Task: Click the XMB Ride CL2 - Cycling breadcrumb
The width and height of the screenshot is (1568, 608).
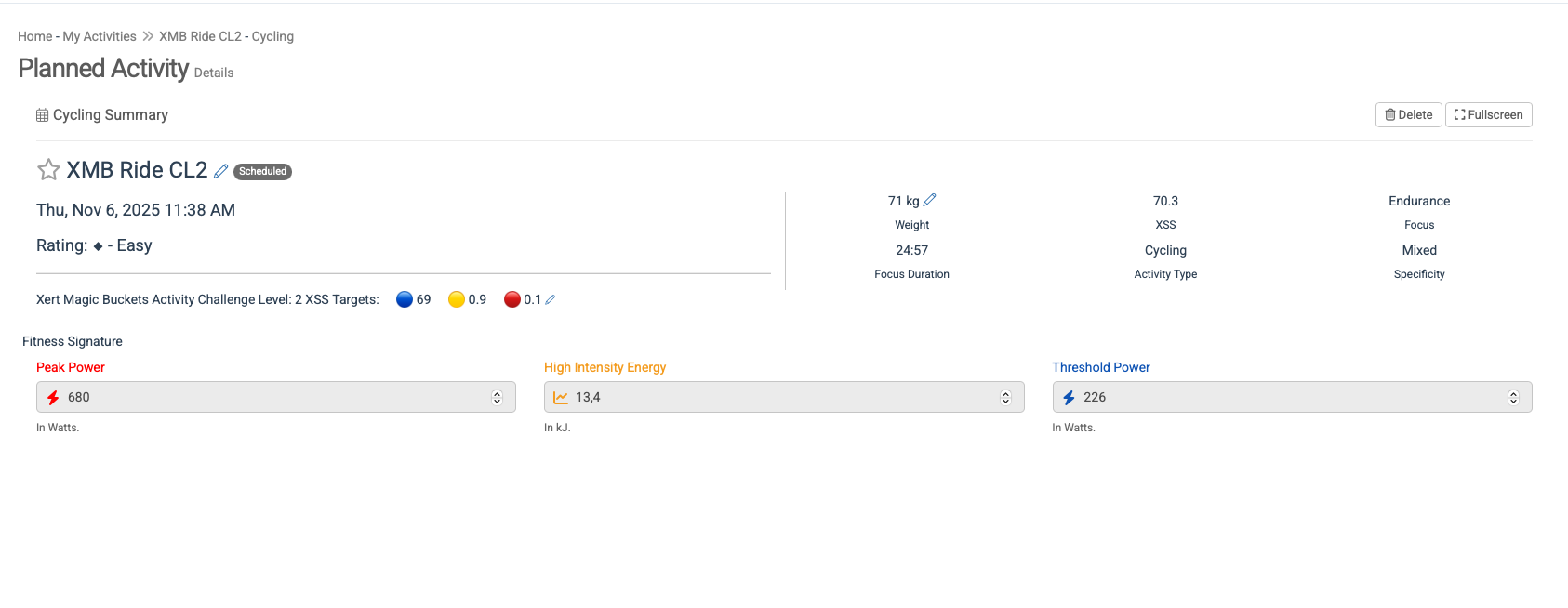Action: [226, 36]
